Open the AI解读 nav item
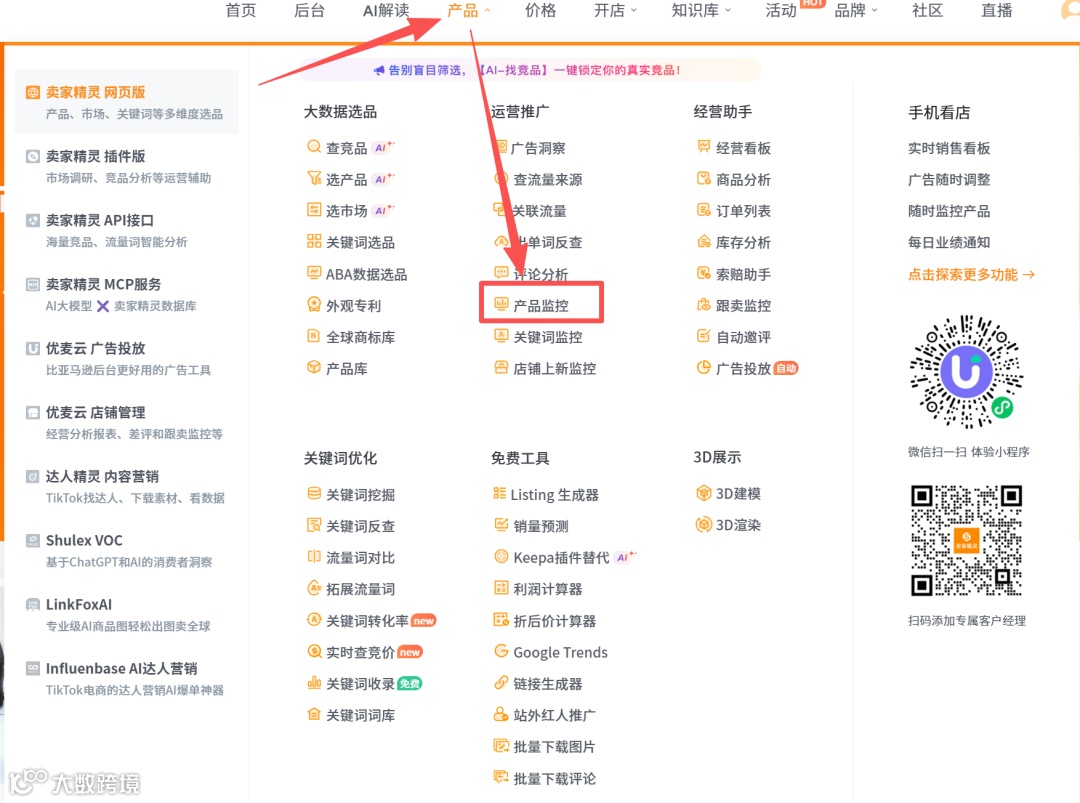This screenshot has width=1080, height=803. point(386,10)
